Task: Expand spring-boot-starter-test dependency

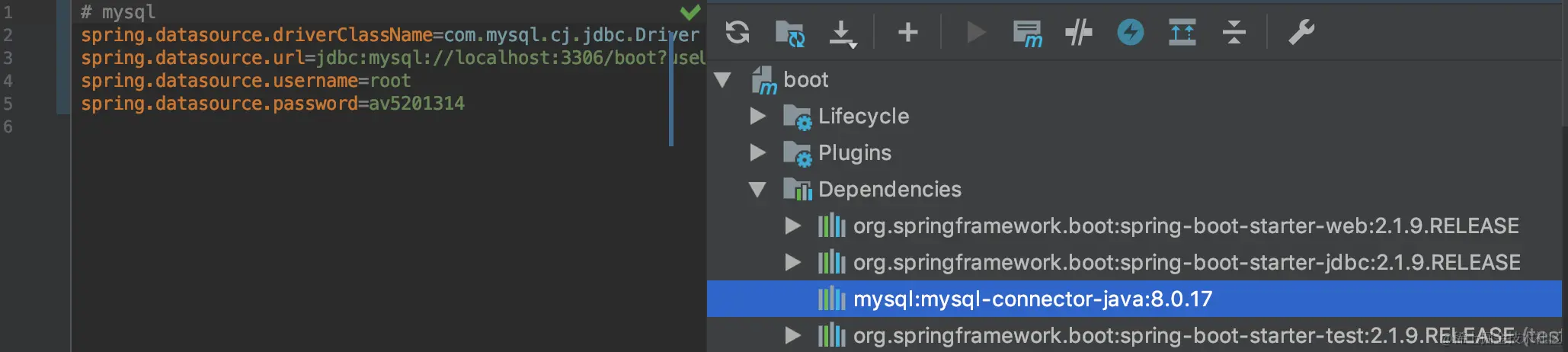Action: click(x=792, y=335)
